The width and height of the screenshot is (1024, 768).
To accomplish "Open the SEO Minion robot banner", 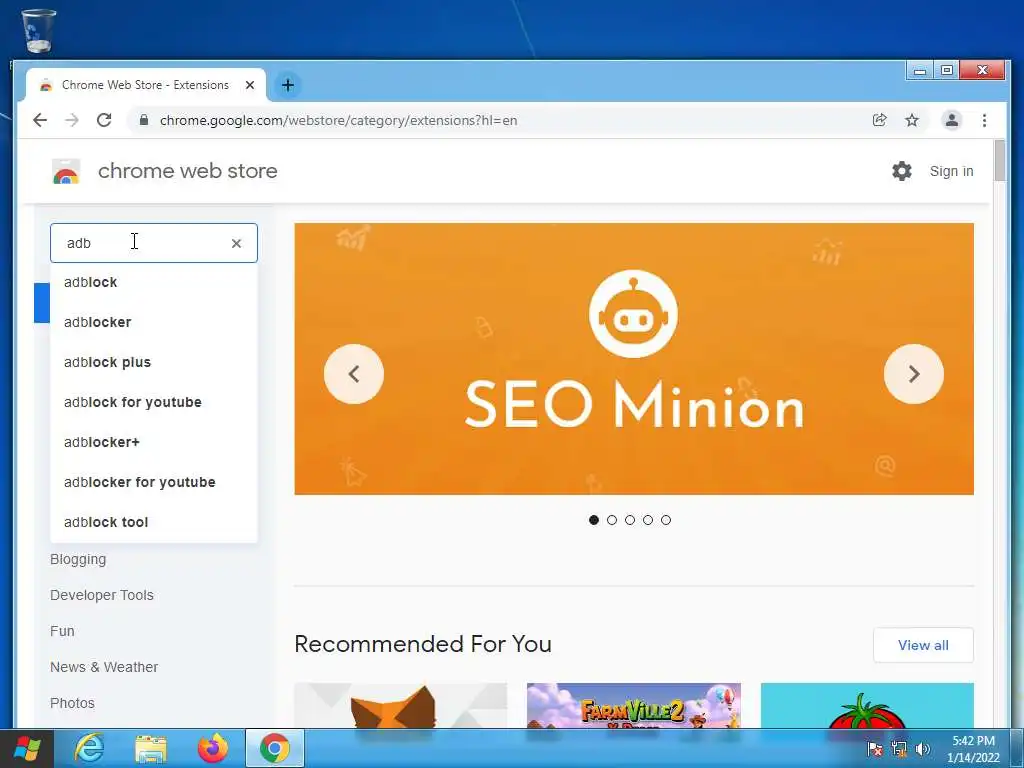I will 633,359.
